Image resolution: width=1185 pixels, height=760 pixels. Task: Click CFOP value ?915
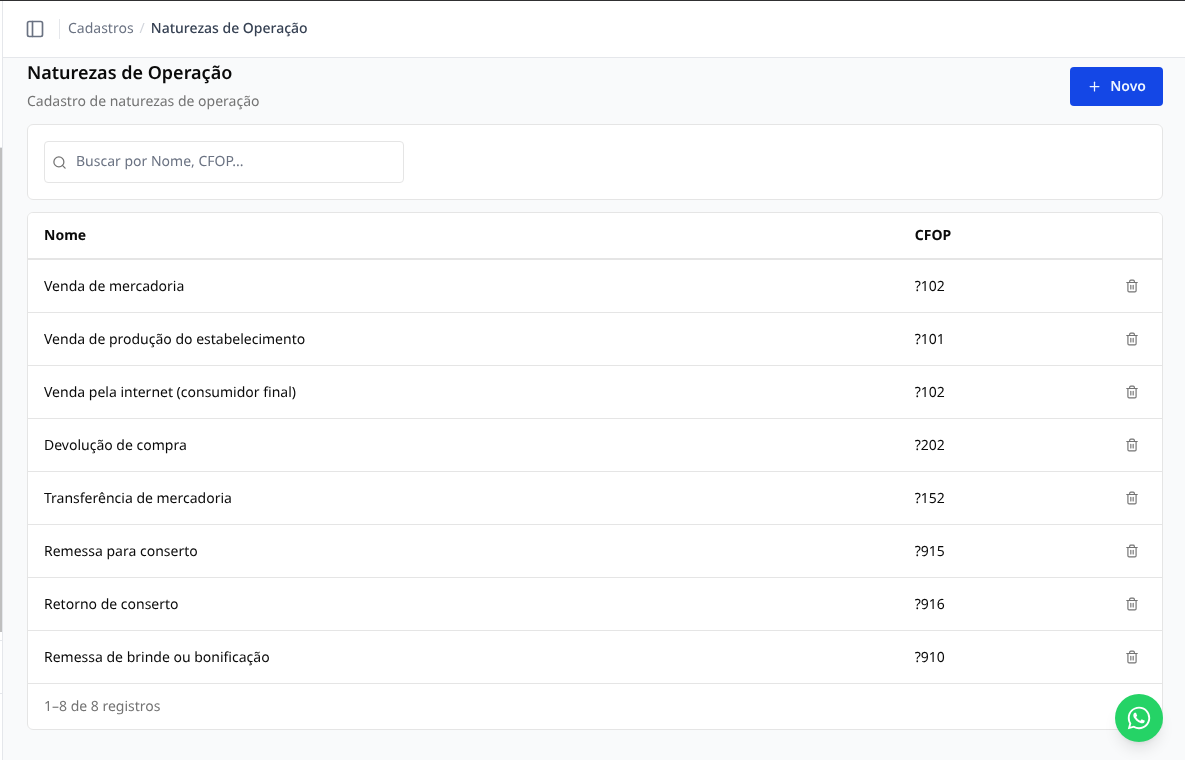click(929, 551)
